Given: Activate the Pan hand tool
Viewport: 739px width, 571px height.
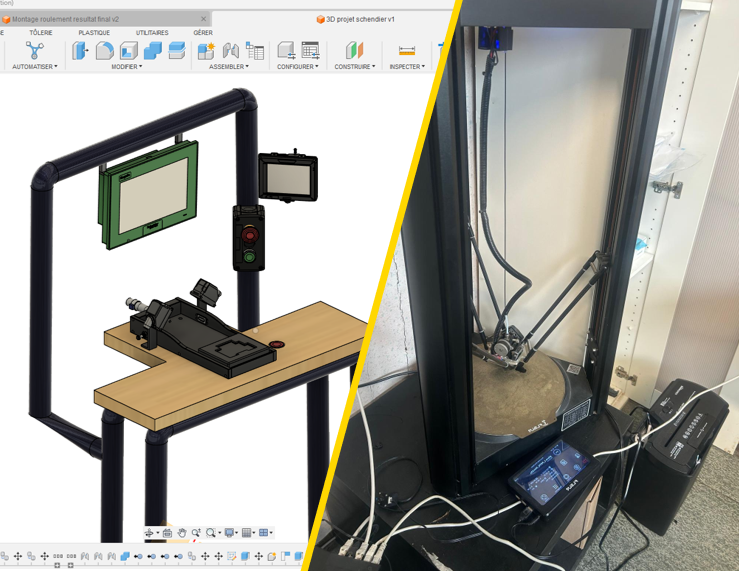Looking at the screenshot, I should tap(182, 533).
